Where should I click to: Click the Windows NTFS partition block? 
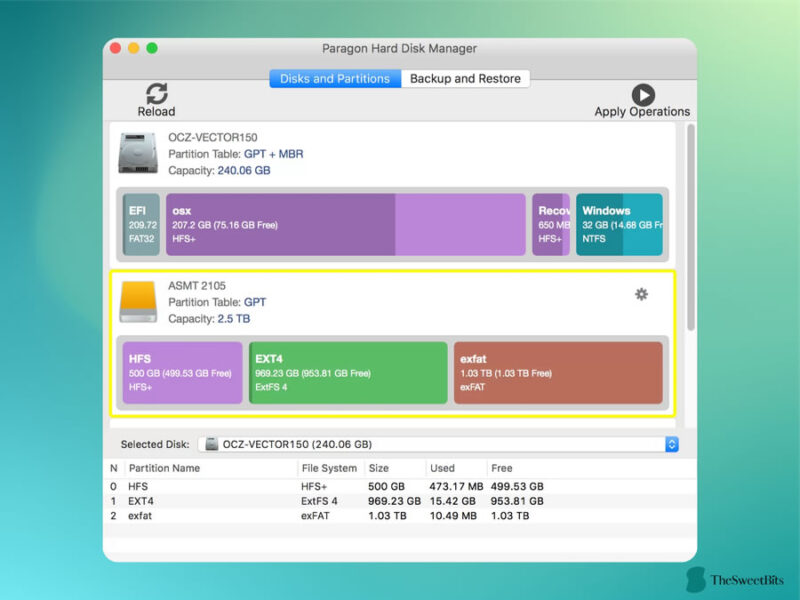[619, 224]
